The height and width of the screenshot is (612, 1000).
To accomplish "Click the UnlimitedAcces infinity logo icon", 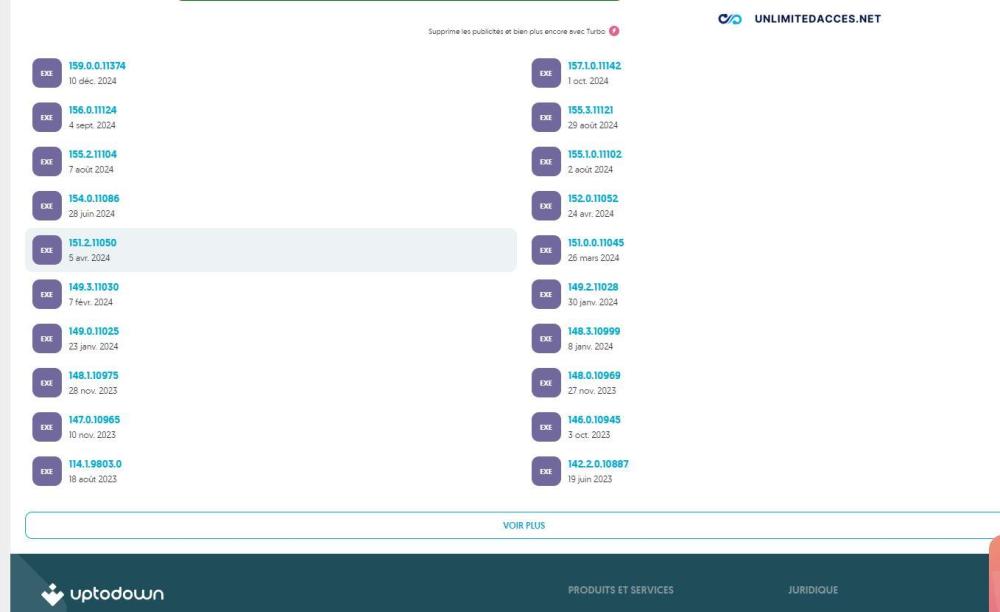I will point(730,19).
